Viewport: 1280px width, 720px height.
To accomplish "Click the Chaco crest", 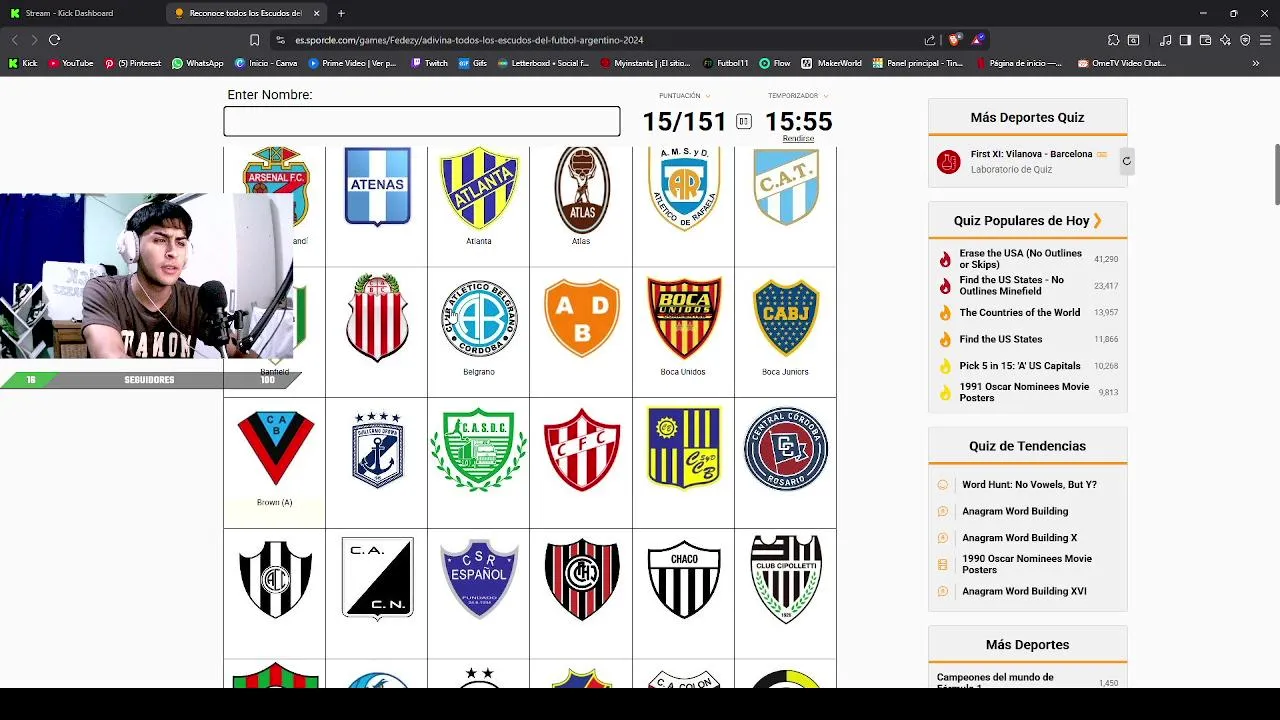I will 684,579.
